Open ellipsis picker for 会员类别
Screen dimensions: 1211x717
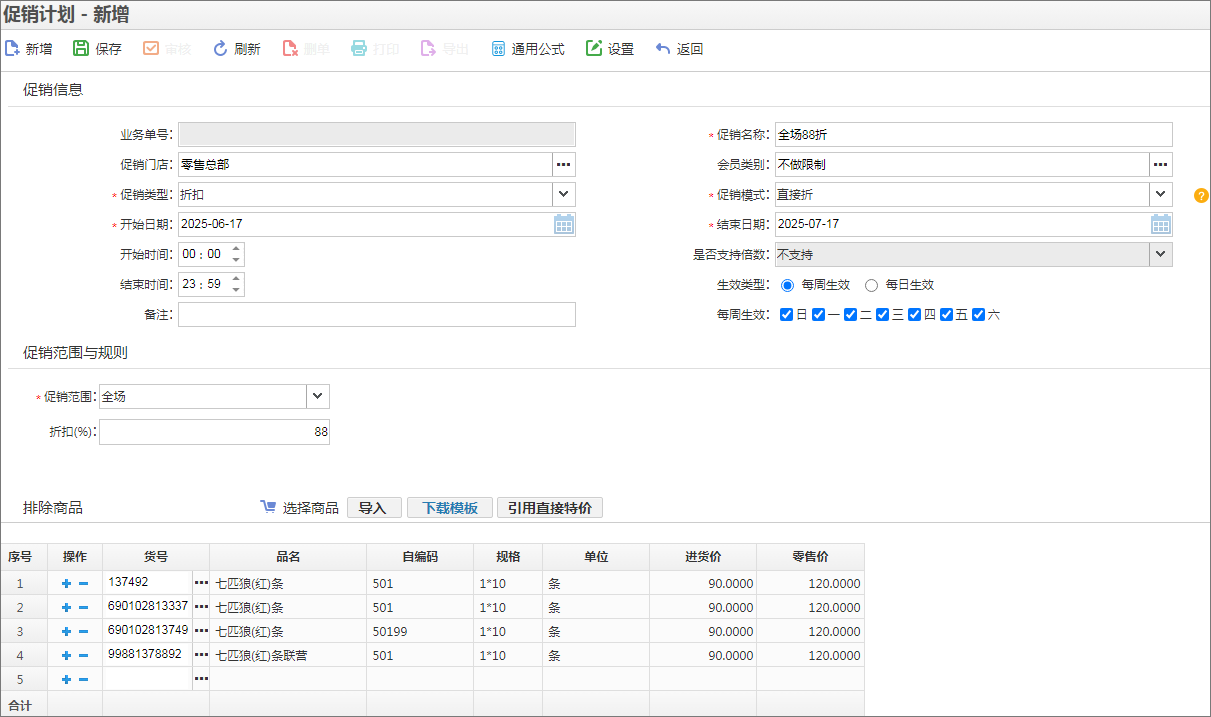1161,164
